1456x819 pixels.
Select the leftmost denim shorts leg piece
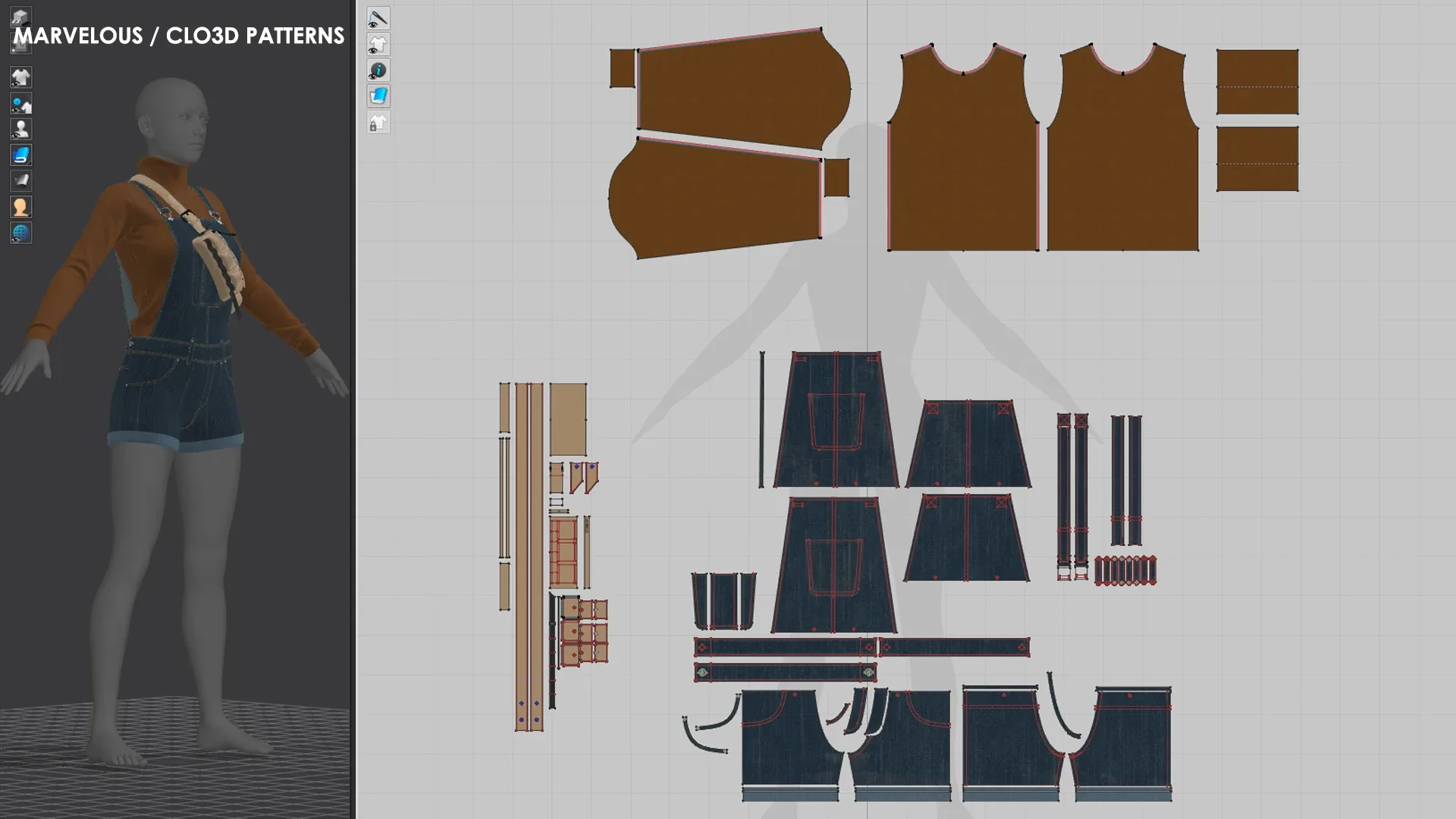point(791,745)
